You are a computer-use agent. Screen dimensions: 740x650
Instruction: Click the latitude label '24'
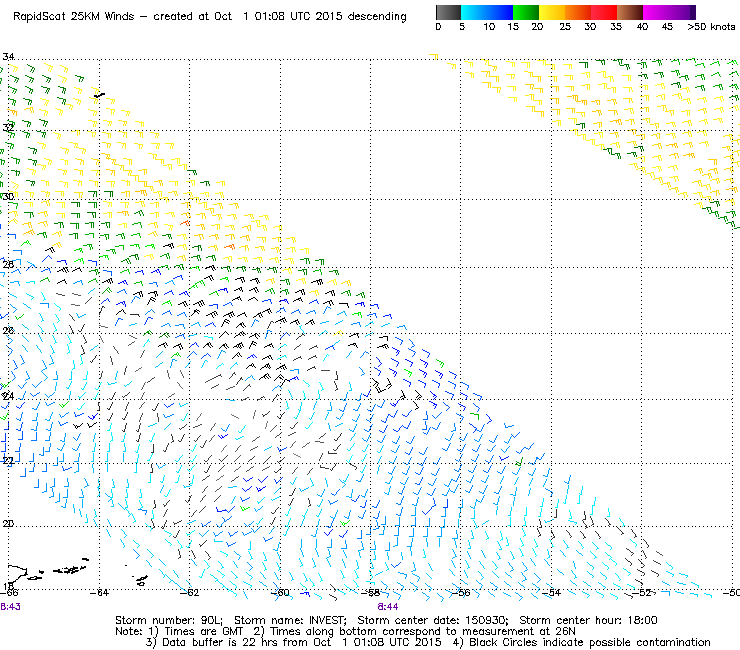click(x=8, y=396)
